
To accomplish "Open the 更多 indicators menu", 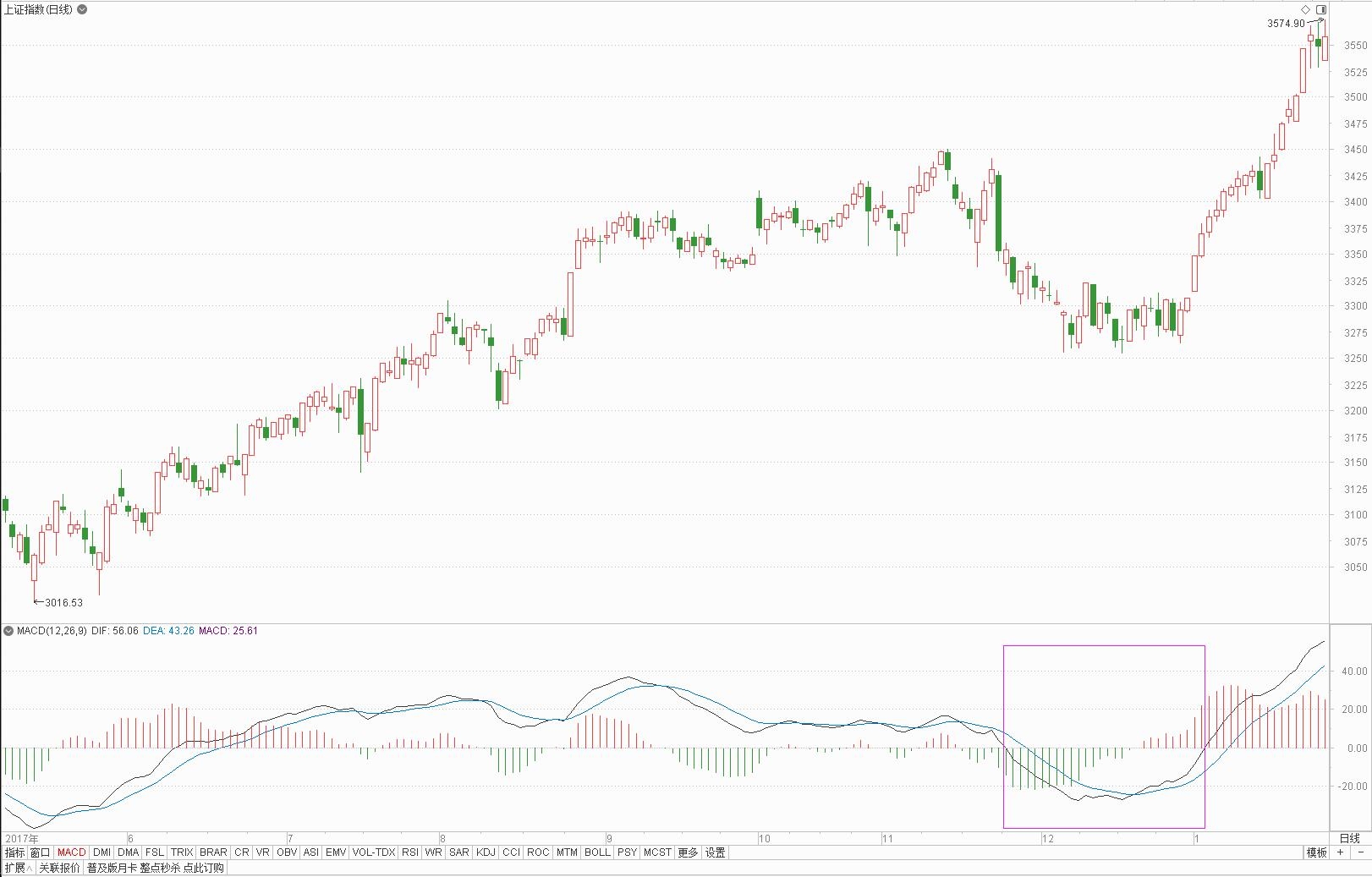I will 688,852.
